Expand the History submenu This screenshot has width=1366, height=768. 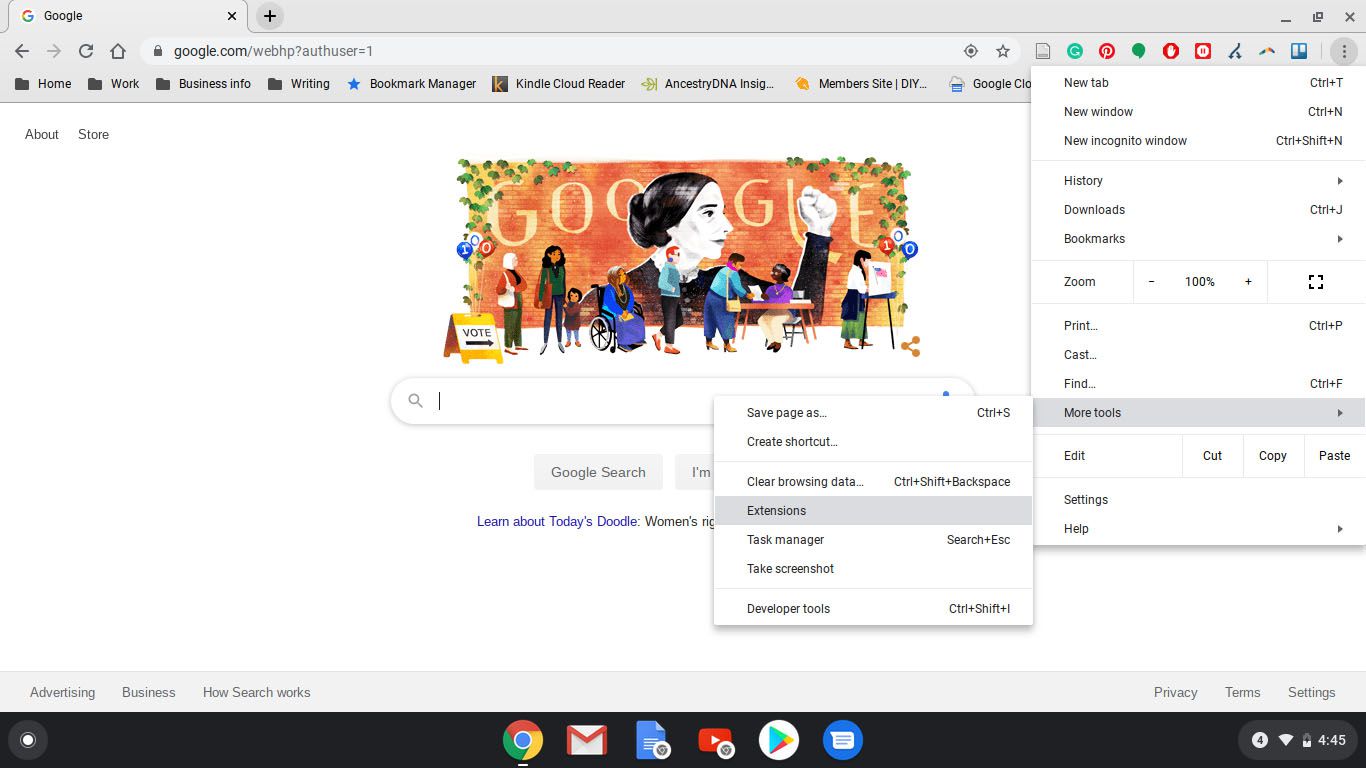pyautogui.click(x=1198, y=181)
